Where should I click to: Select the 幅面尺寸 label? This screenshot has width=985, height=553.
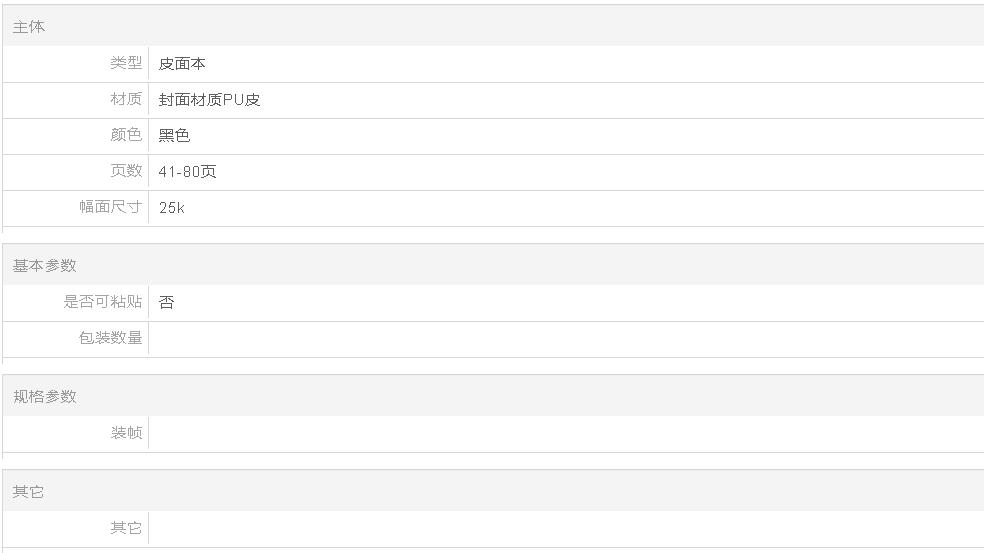pyautogui.click(x=111, y=207)
